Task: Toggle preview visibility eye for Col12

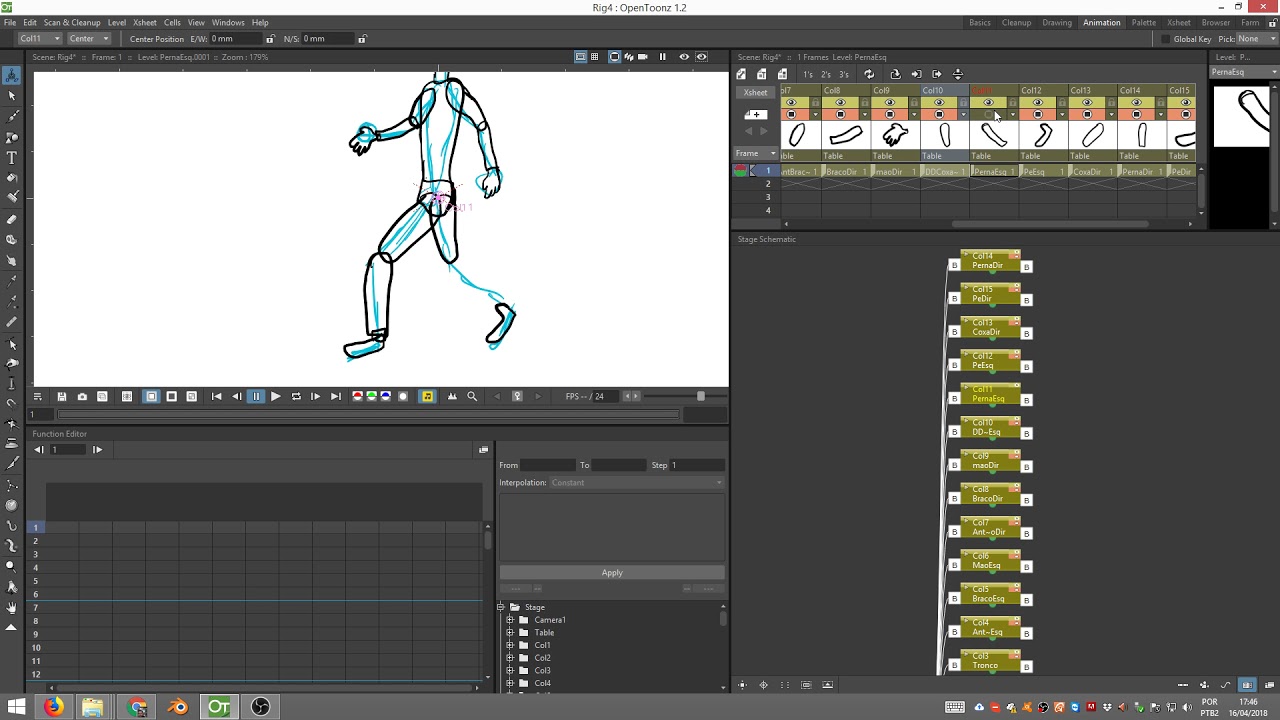Action: tap(1037, 102)
